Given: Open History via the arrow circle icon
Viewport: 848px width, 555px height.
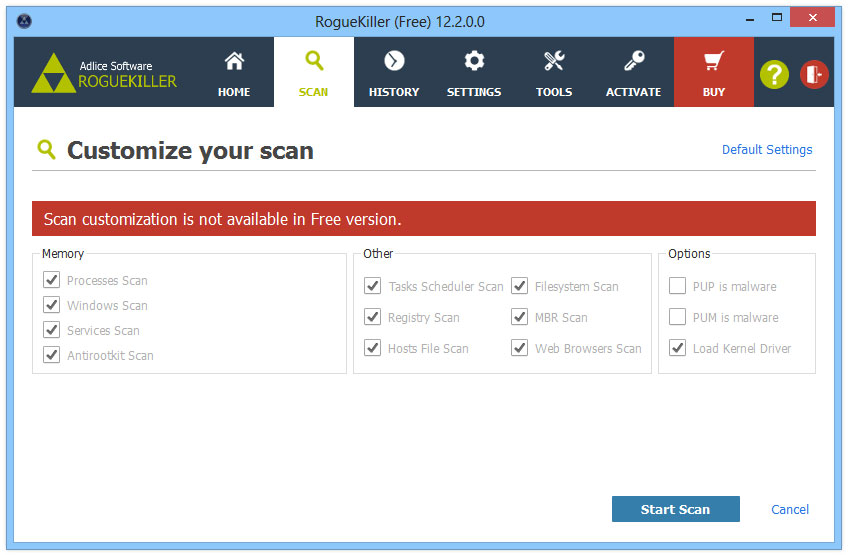Looking at the screenshot, I should [394, 61].
